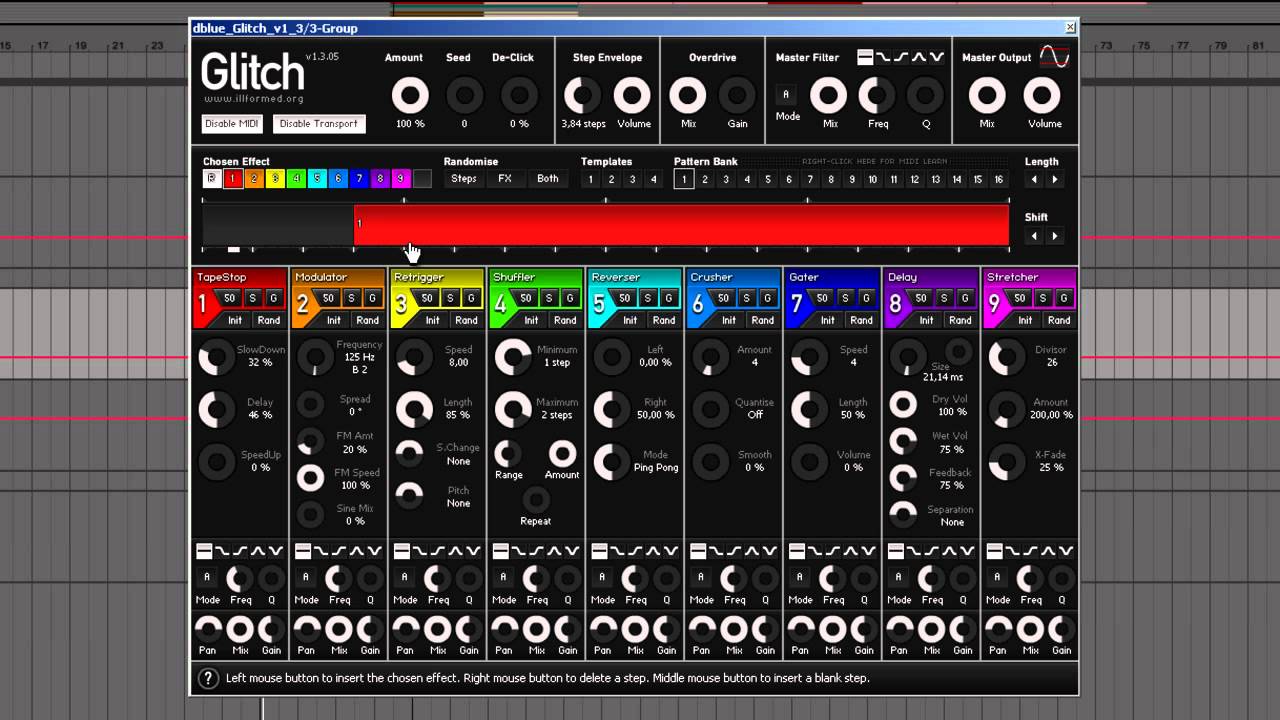Screen dimensions: 1280x720
Task: Select the flat filter-off icon in TapeStop
Action: tap(204, 551)
